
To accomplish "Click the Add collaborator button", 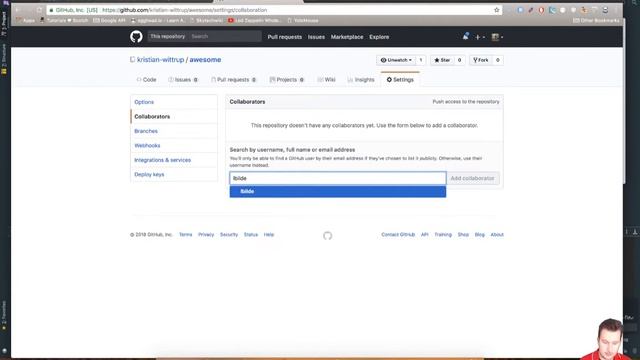I will [x=472, y=178].
